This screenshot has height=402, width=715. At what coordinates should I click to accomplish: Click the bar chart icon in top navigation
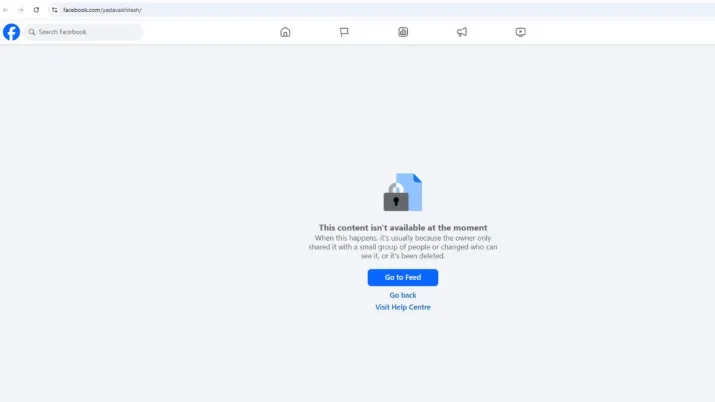pyautogui.click(x=403, y=32)
